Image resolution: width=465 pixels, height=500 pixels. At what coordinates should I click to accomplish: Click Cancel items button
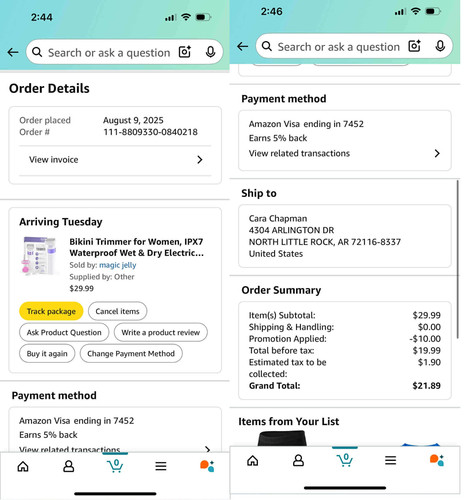[x=117, y=311]
